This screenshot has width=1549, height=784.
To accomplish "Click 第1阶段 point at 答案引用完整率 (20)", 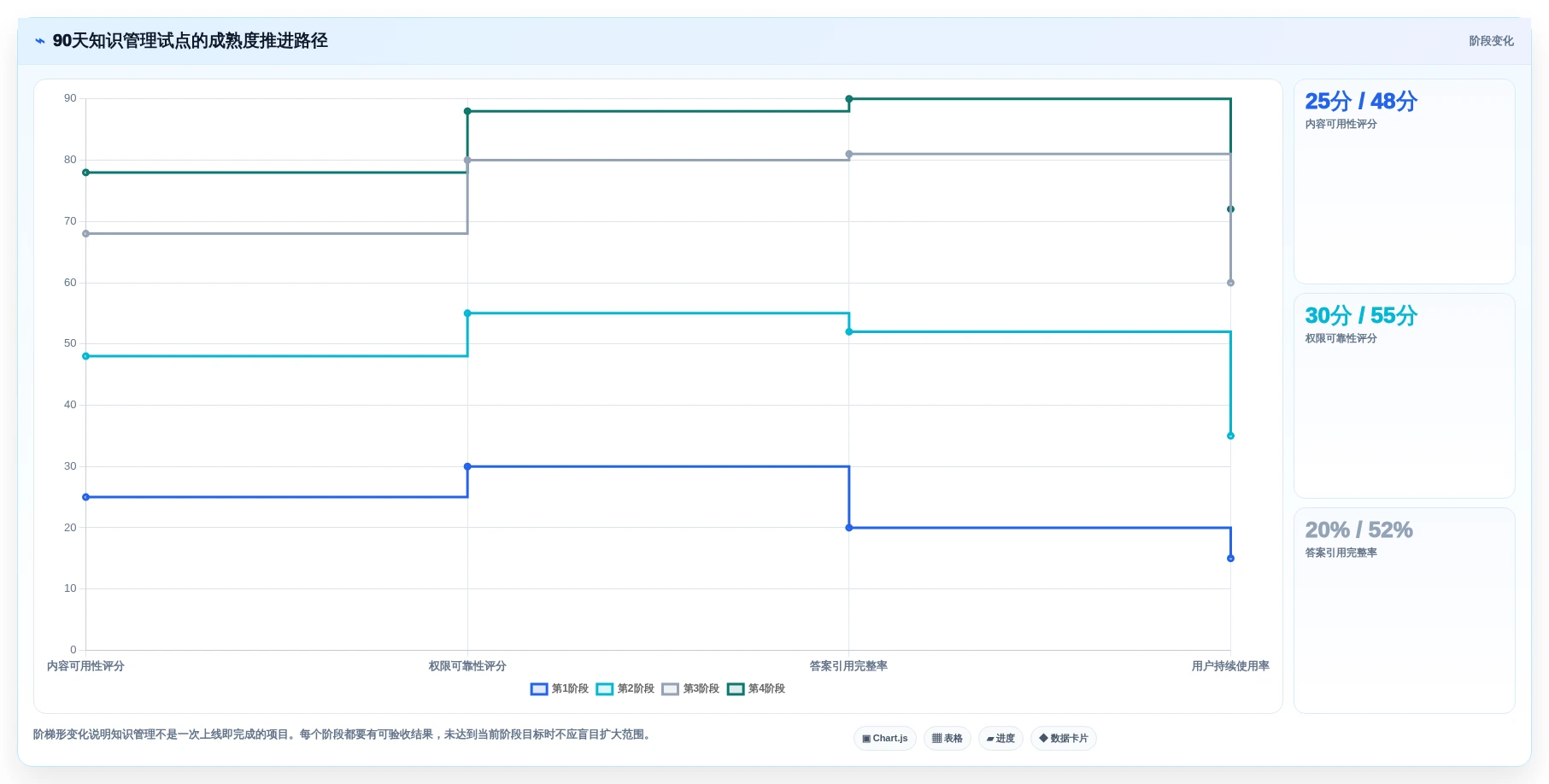I will 849,528.
